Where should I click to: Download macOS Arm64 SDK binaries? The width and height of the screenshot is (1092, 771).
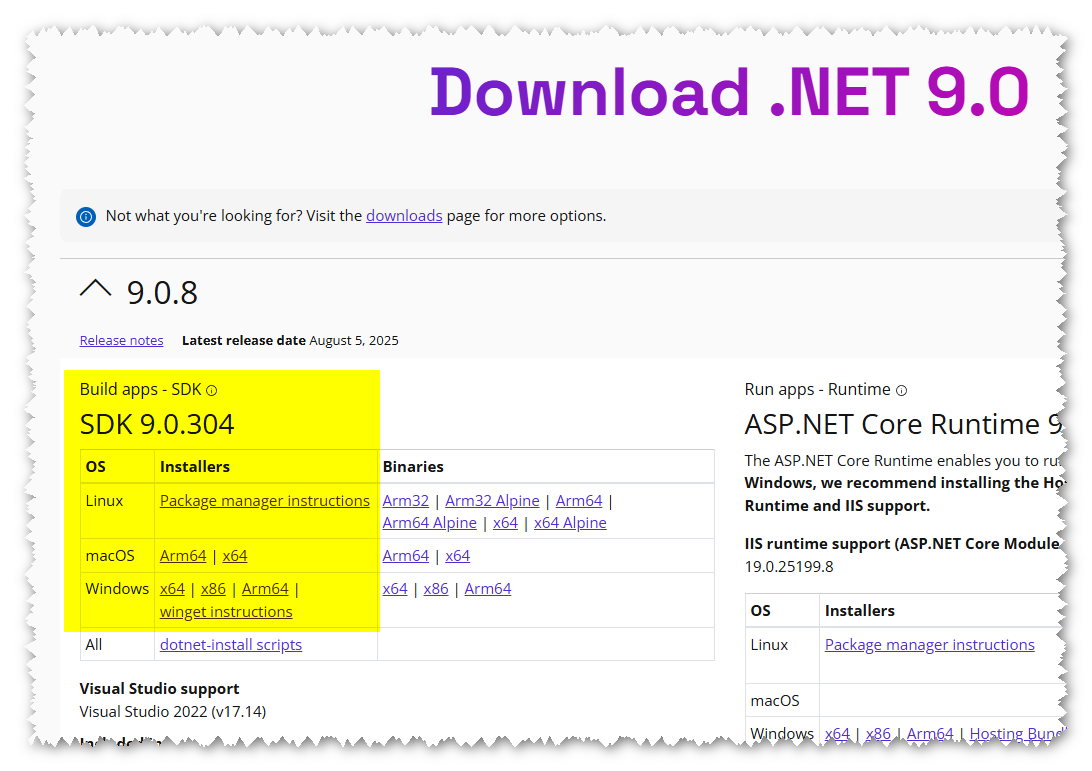(x=405, y=556)
